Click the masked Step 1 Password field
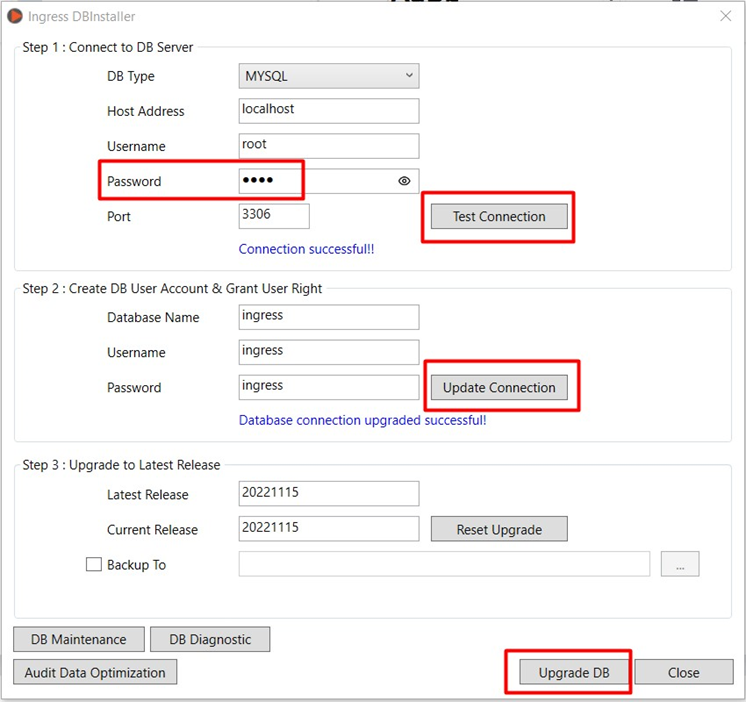746x702 pixels. 329,181
